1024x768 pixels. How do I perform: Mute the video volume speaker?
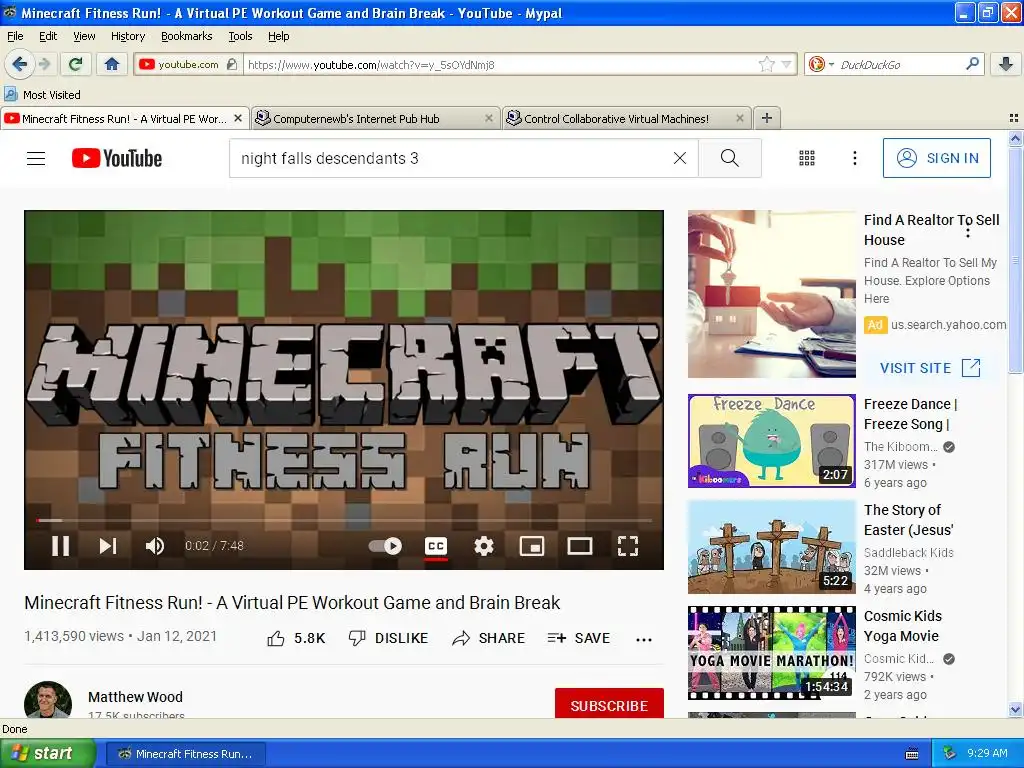[155, 546]
